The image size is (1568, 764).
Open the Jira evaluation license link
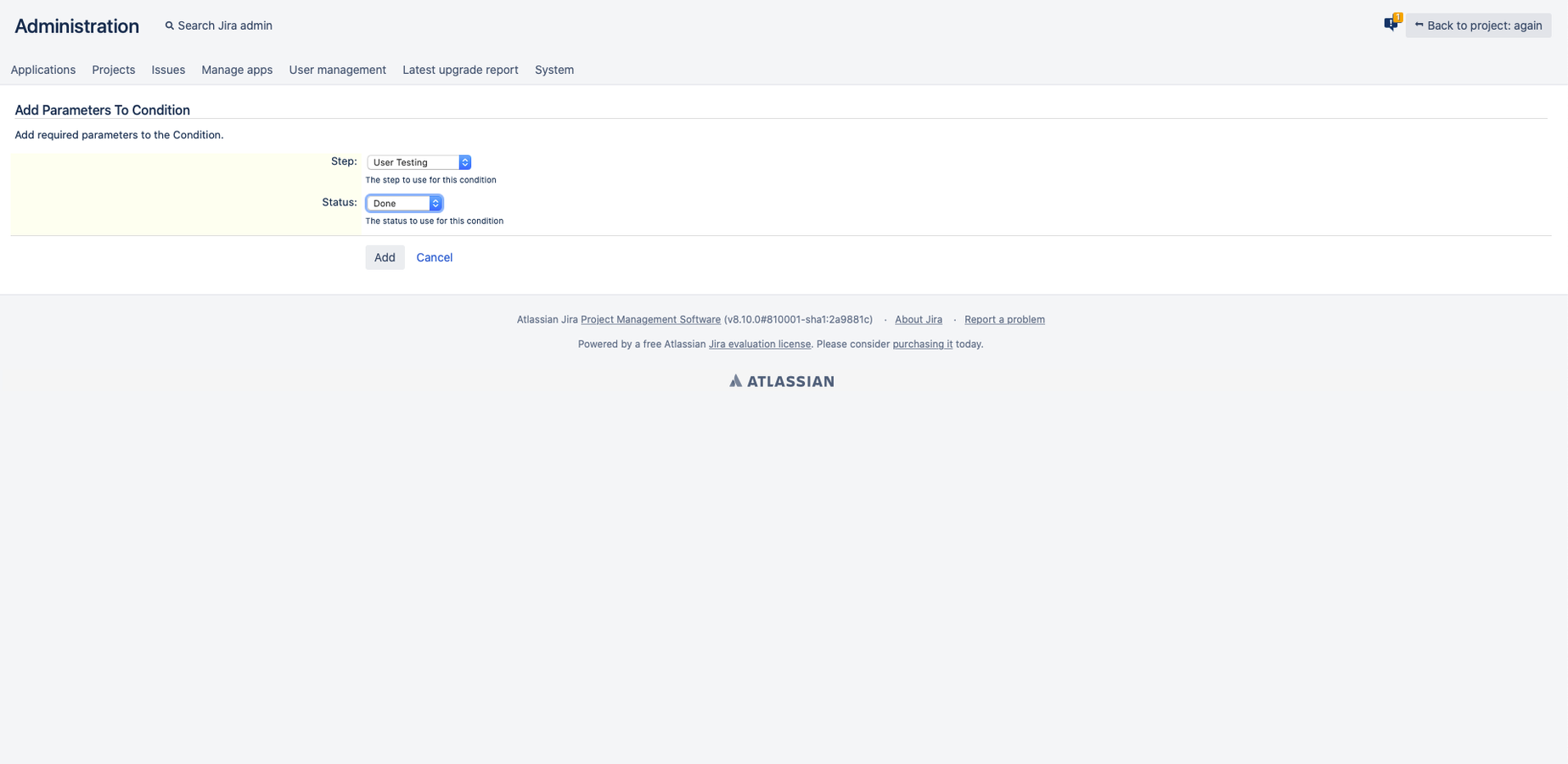pyautogui.click(x=760, y=345)
